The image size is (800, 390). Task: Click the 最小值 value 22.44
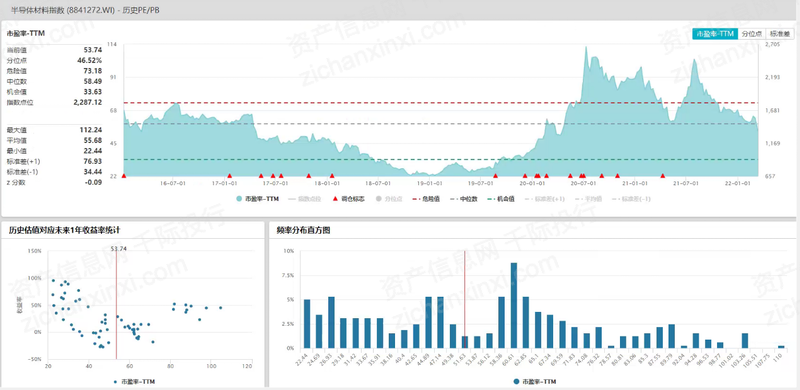coord(93,151)
